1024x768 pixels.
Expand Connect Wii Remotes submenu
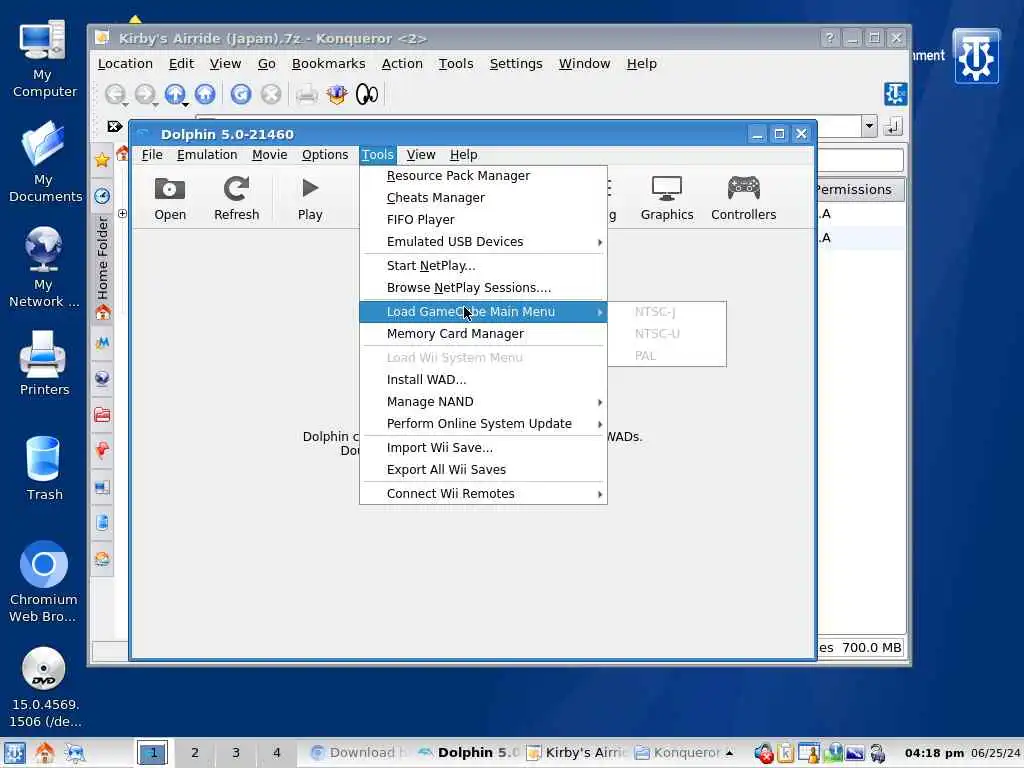[x=483, y=494]
